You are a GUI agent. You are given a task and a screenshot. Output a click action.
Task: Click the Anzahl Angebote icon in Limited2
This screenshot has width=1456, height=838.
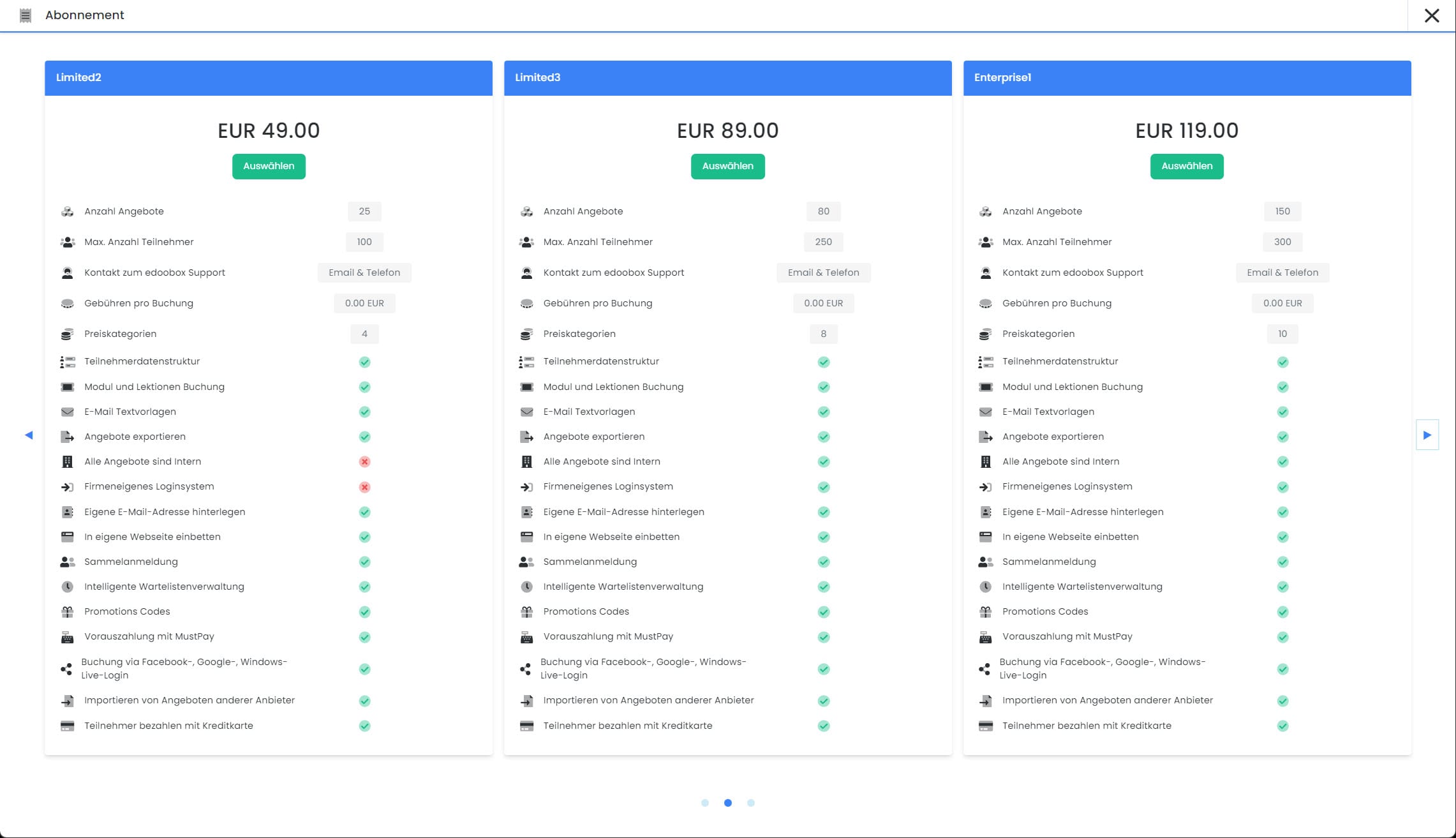(67, 211)
